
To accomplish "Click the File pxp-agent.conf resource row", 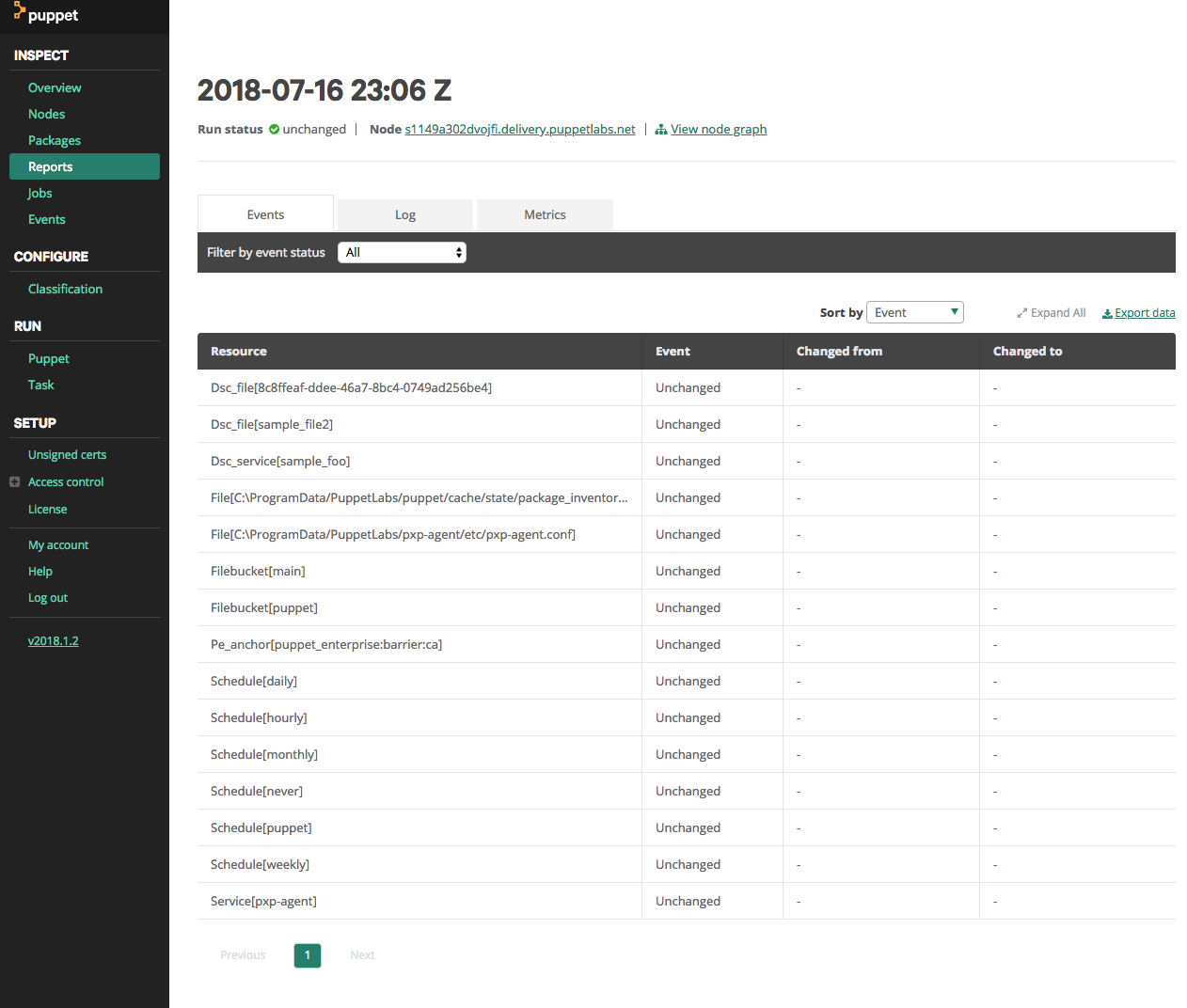I will [x=687, y=534].
